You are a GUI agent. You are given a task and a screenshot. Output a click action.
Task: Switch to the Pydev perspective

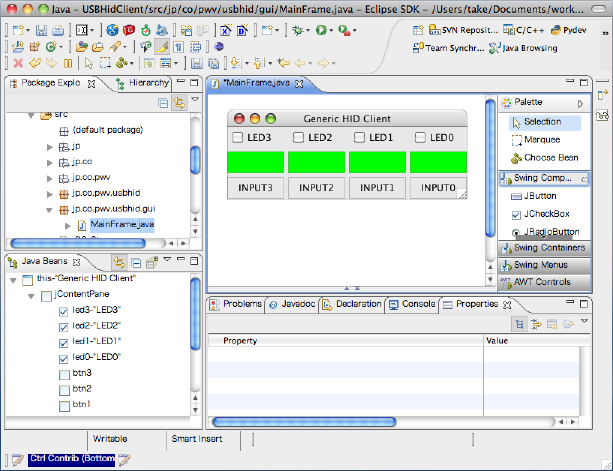click(x=571, y=30)
